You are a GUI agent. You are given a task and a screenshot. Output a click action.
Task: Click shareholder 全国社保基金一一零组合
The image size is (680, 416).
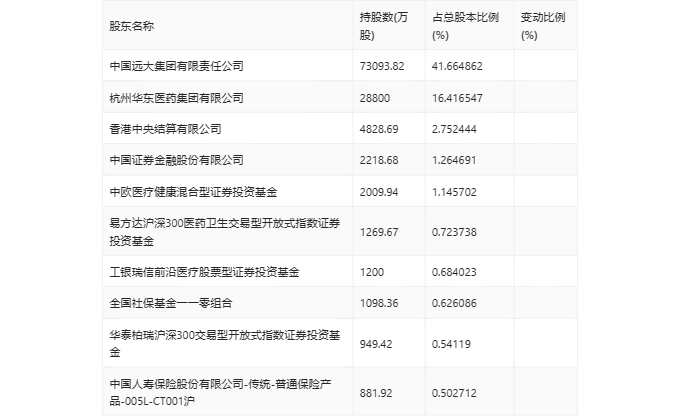tap(171, 303)
